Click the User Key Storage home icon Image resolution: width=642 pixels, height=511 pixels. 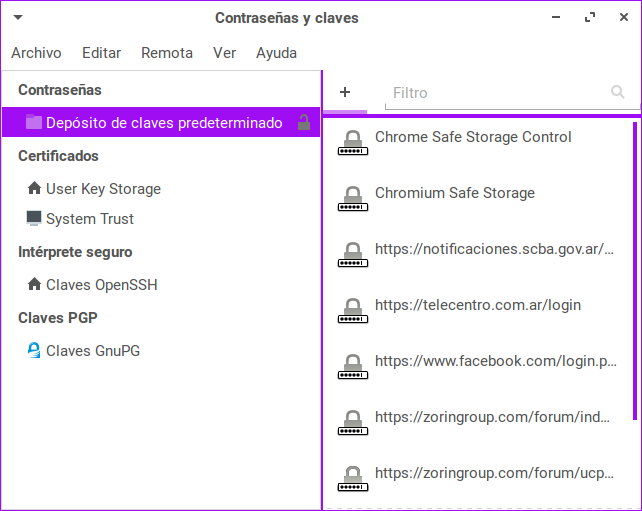point(34,189)
